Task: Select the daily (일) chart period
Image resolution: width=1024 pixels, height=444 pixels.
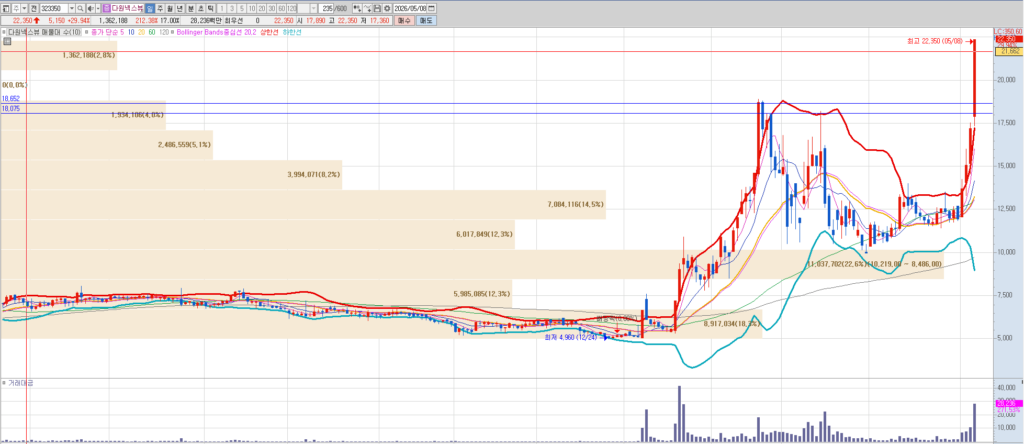Action: (x=150, y=8)
